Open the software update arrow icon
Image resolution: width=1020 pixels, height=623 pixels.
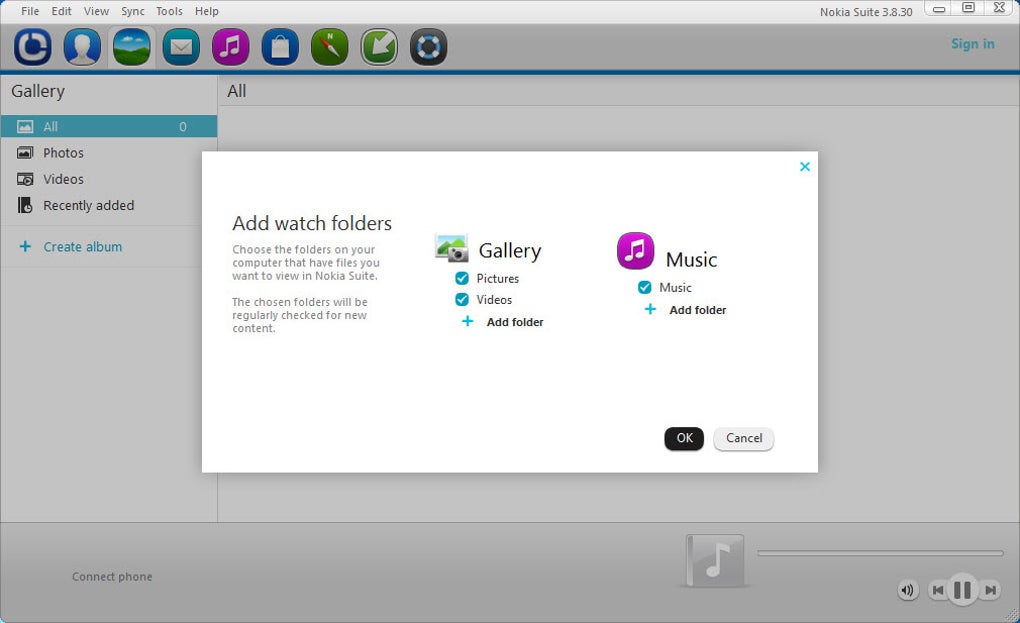tap(379, 47)
